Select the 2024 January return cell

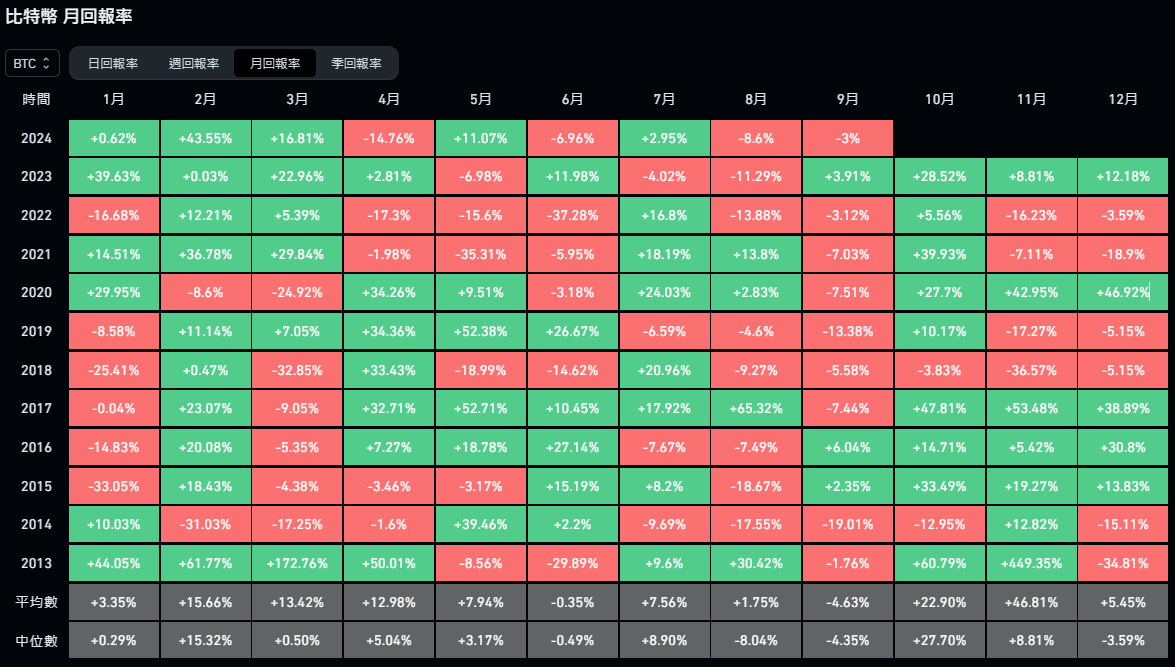click(113, 138)
